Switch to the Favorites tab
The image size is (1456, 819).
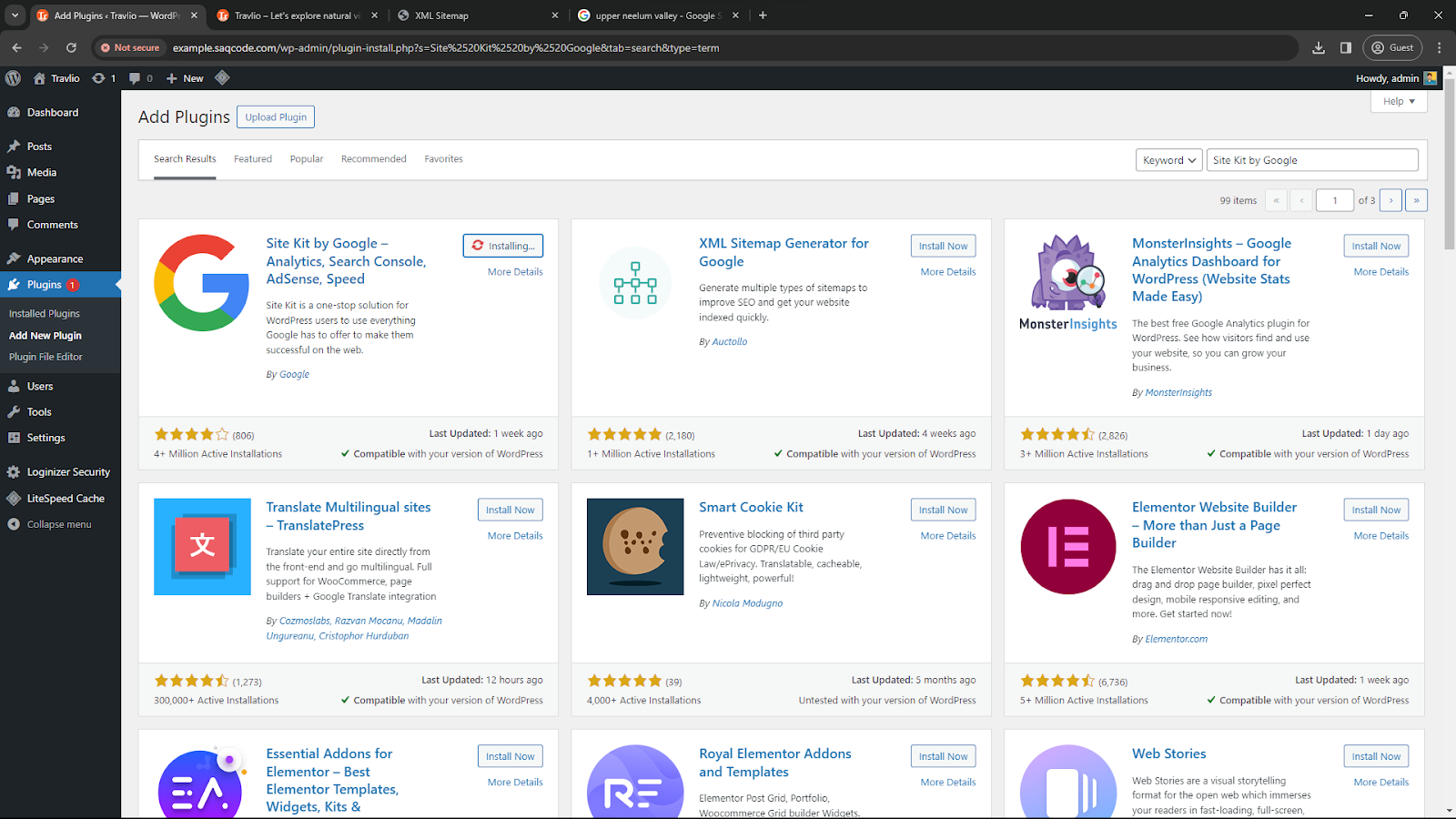coord(444,159)
